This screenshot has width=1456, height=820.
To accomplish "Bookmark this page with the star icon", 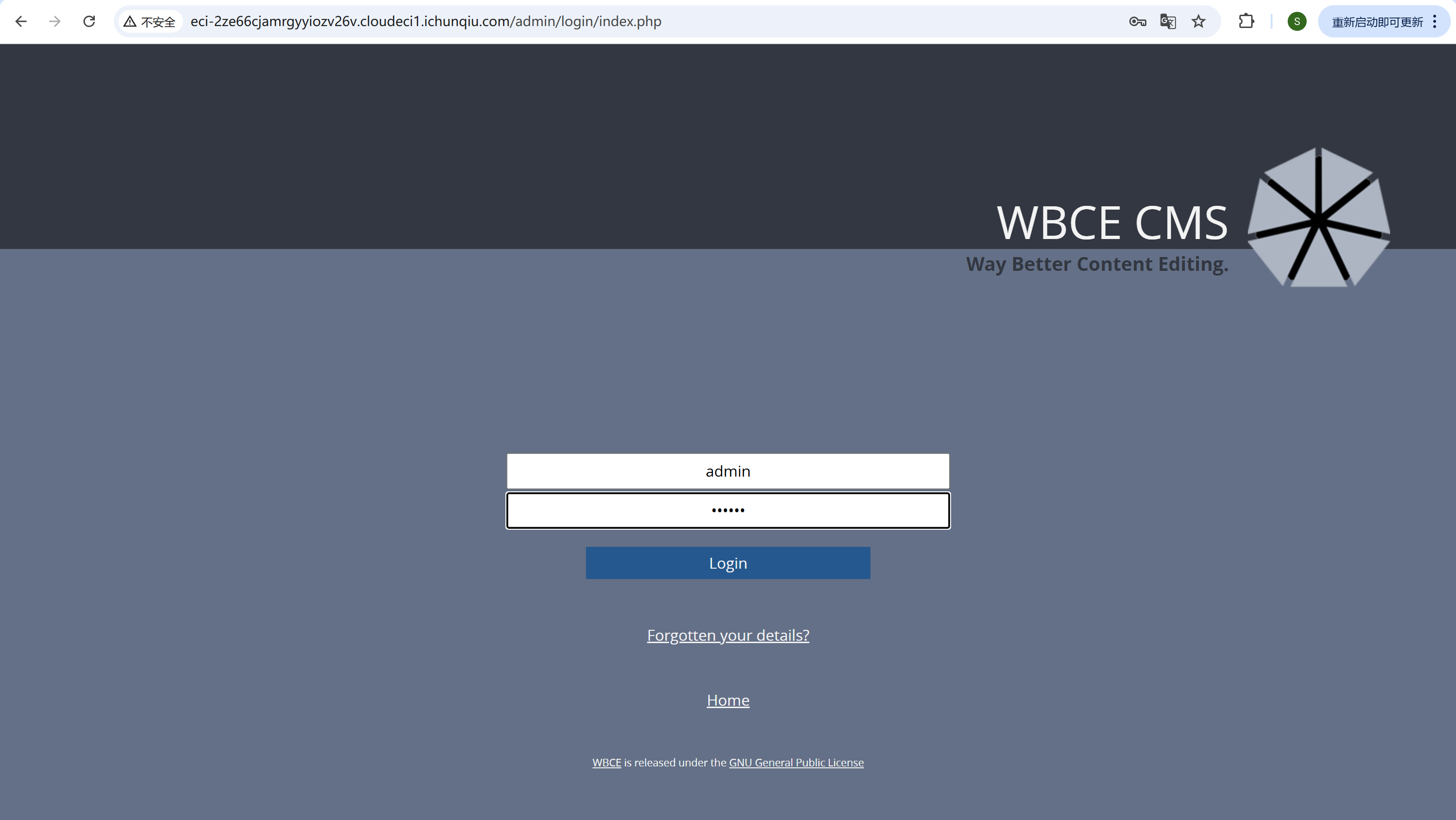I will coord(1198,21).
